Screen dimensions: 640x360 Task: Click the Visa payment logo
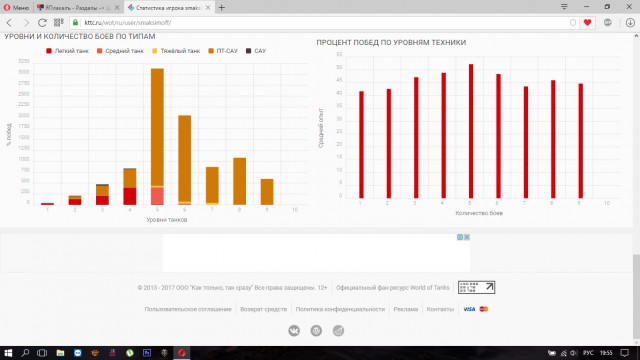[469, 309]
